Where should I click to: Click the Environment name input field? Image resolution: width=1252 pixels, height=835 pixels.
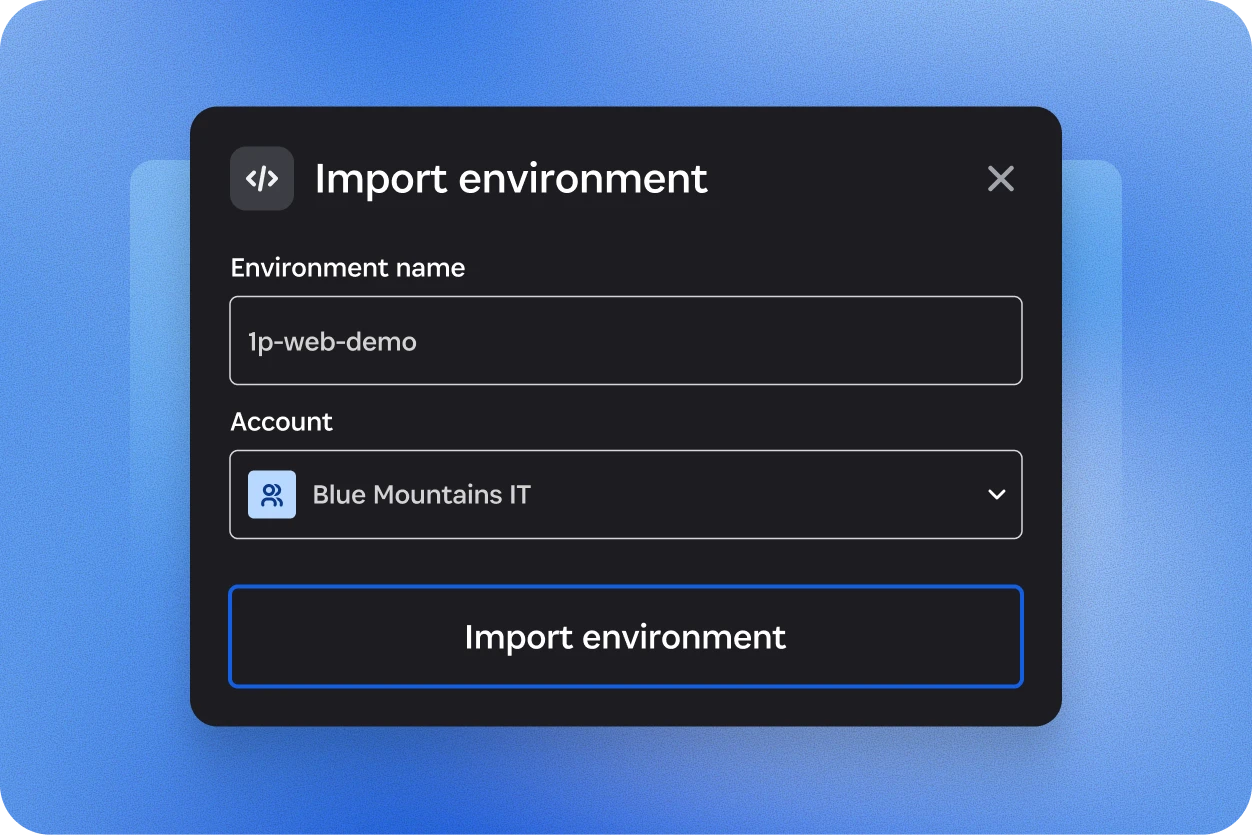coord(626,341)
